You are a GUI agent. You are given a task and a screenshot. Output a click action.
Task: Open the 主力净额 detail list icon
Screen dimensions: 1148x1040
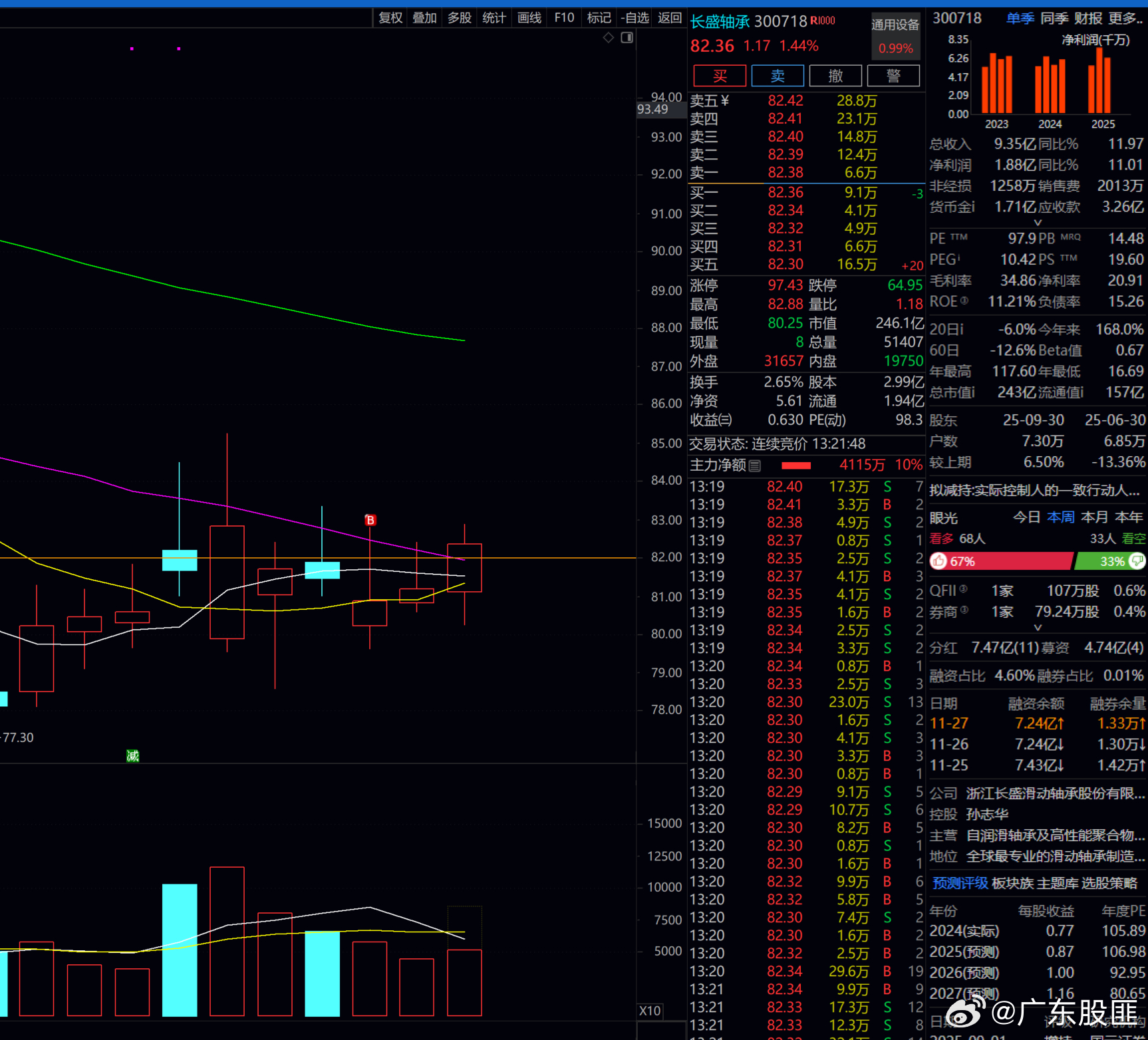(x=755, y=465)
